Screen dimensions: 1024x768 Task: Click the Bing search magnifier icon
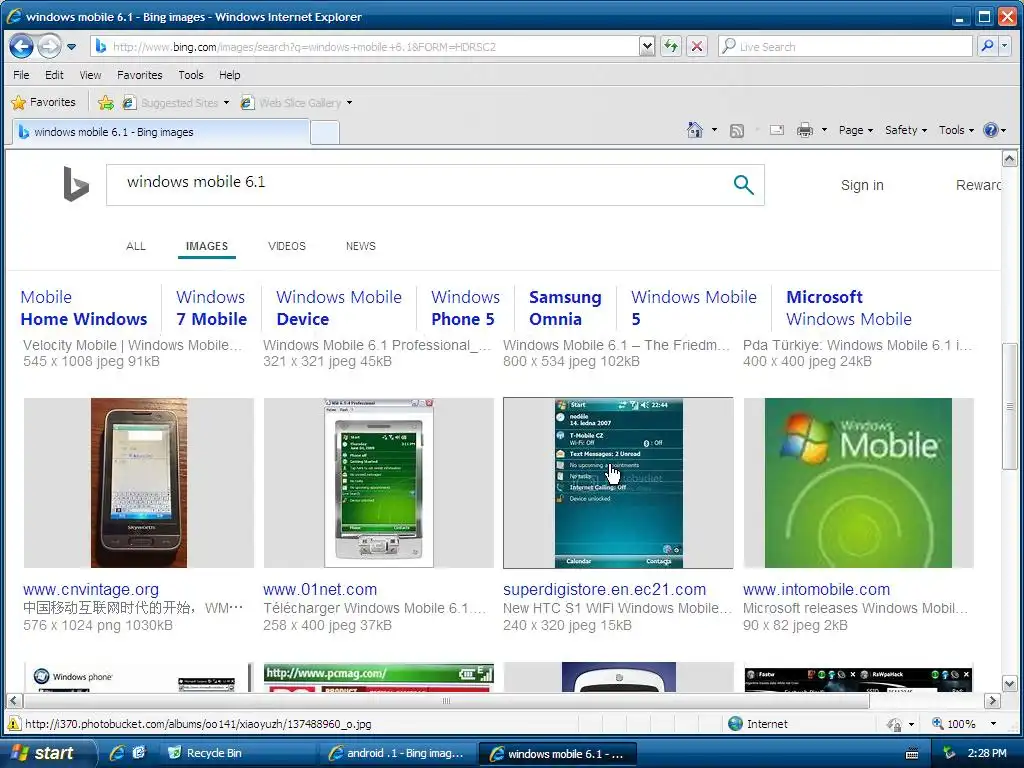click(743, 185)
